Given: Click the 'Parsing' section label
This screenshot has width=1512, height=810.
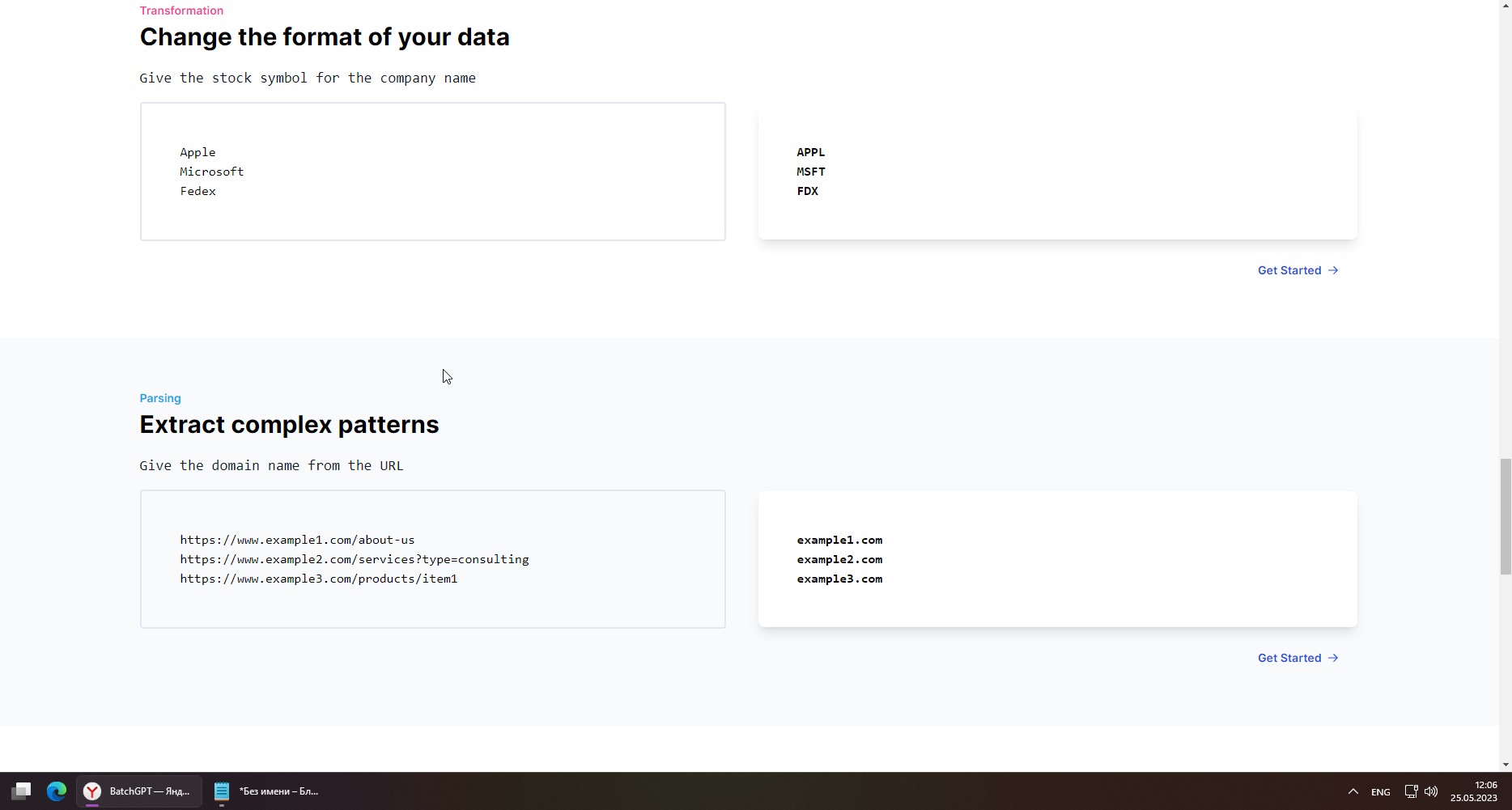Looking at the screenshot, I should pyautogui.click(x=160, y=398).
